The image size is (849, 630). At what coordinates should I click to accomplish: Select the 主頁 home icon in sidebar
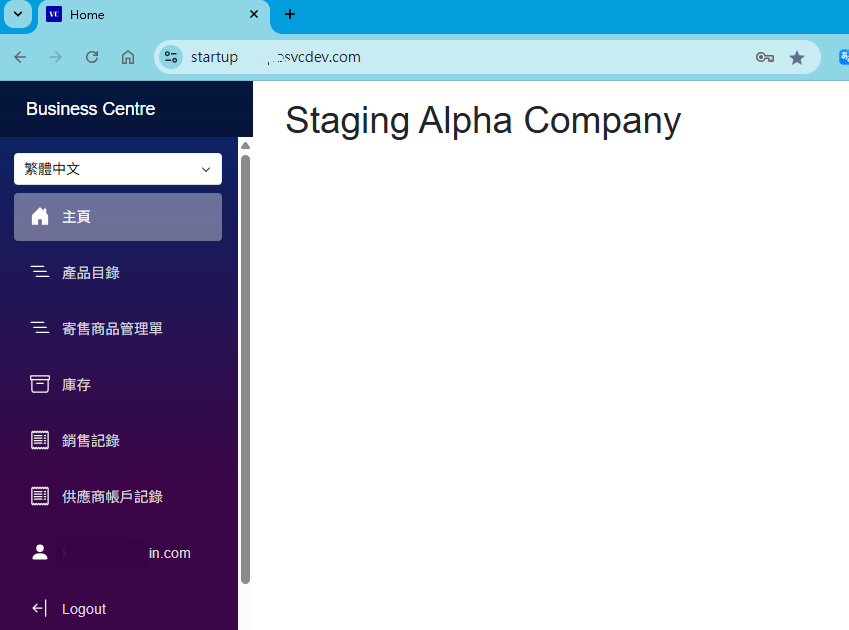(40, 216)
